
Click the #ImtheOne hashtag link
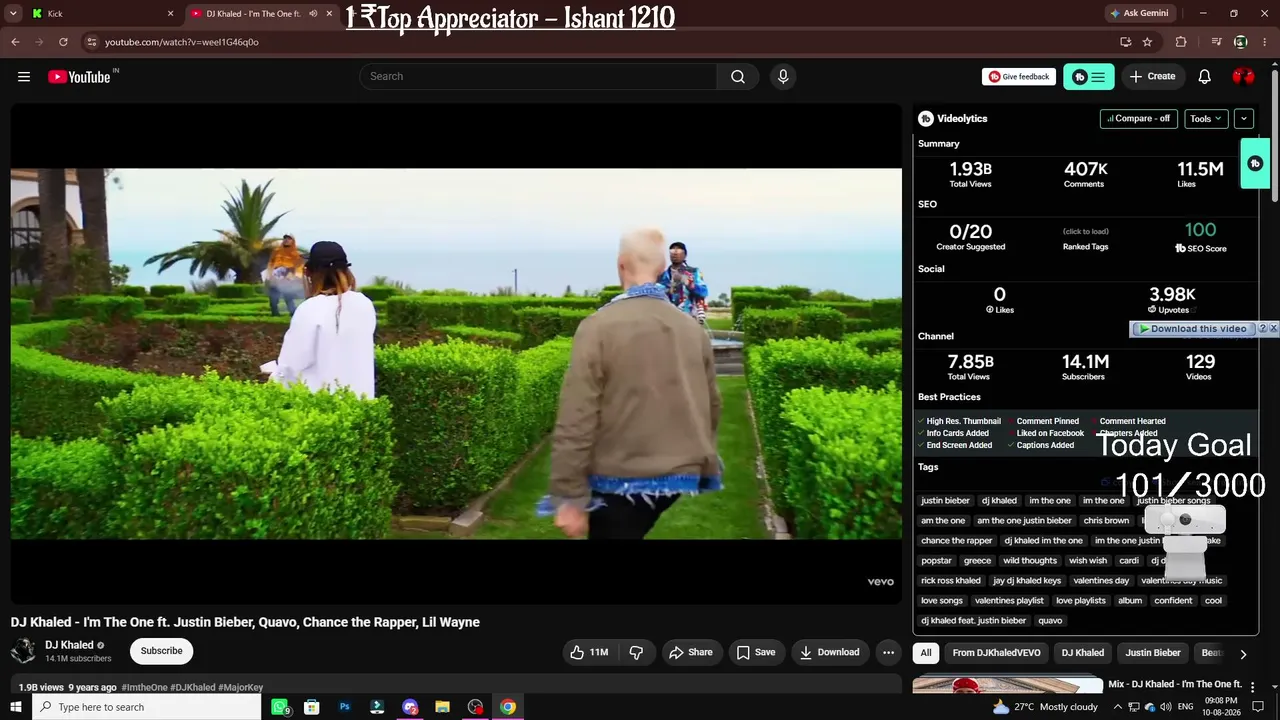pyautogui.click(x=144, y=688)
